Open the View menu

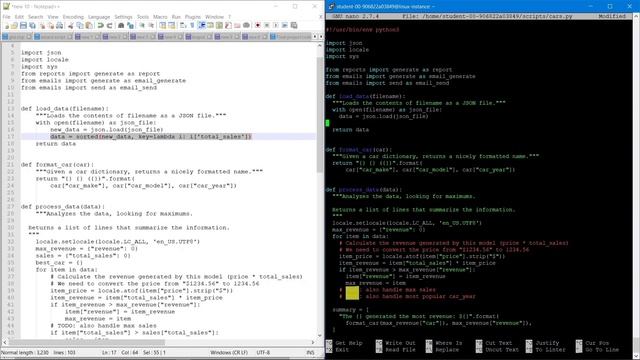[x=53, y=17]
